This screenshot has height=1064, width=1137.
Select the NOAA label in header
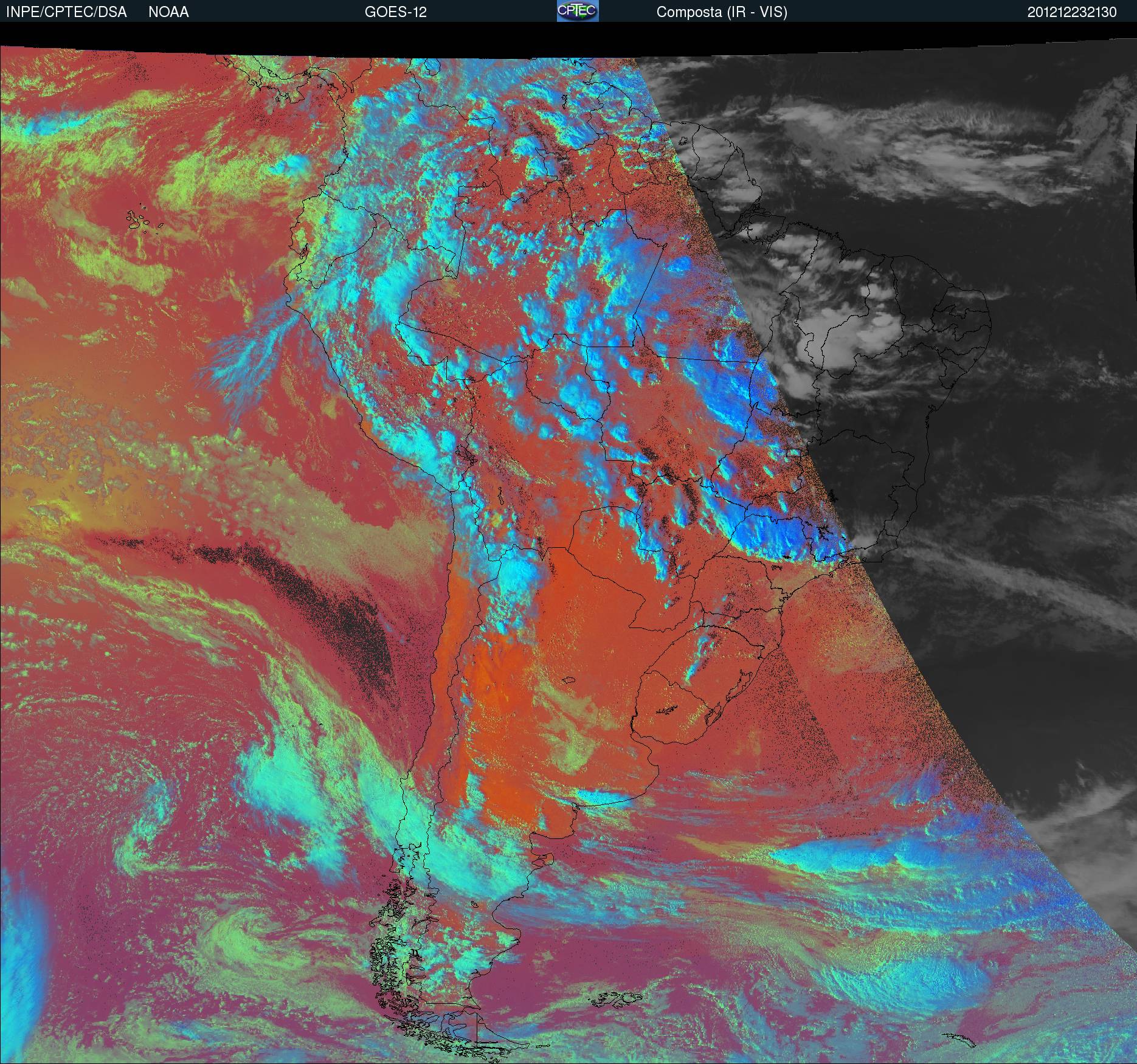point(168,12)
